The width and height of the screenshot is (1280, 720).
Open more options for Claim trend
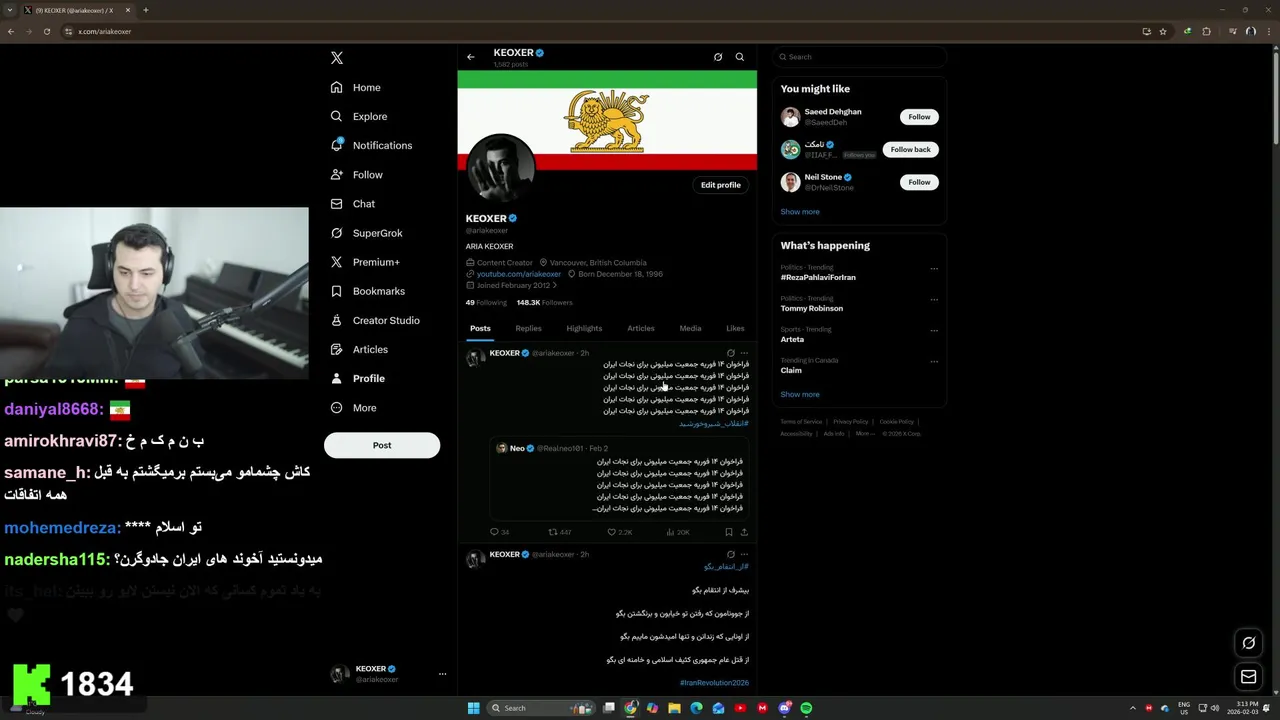point(934,361)
